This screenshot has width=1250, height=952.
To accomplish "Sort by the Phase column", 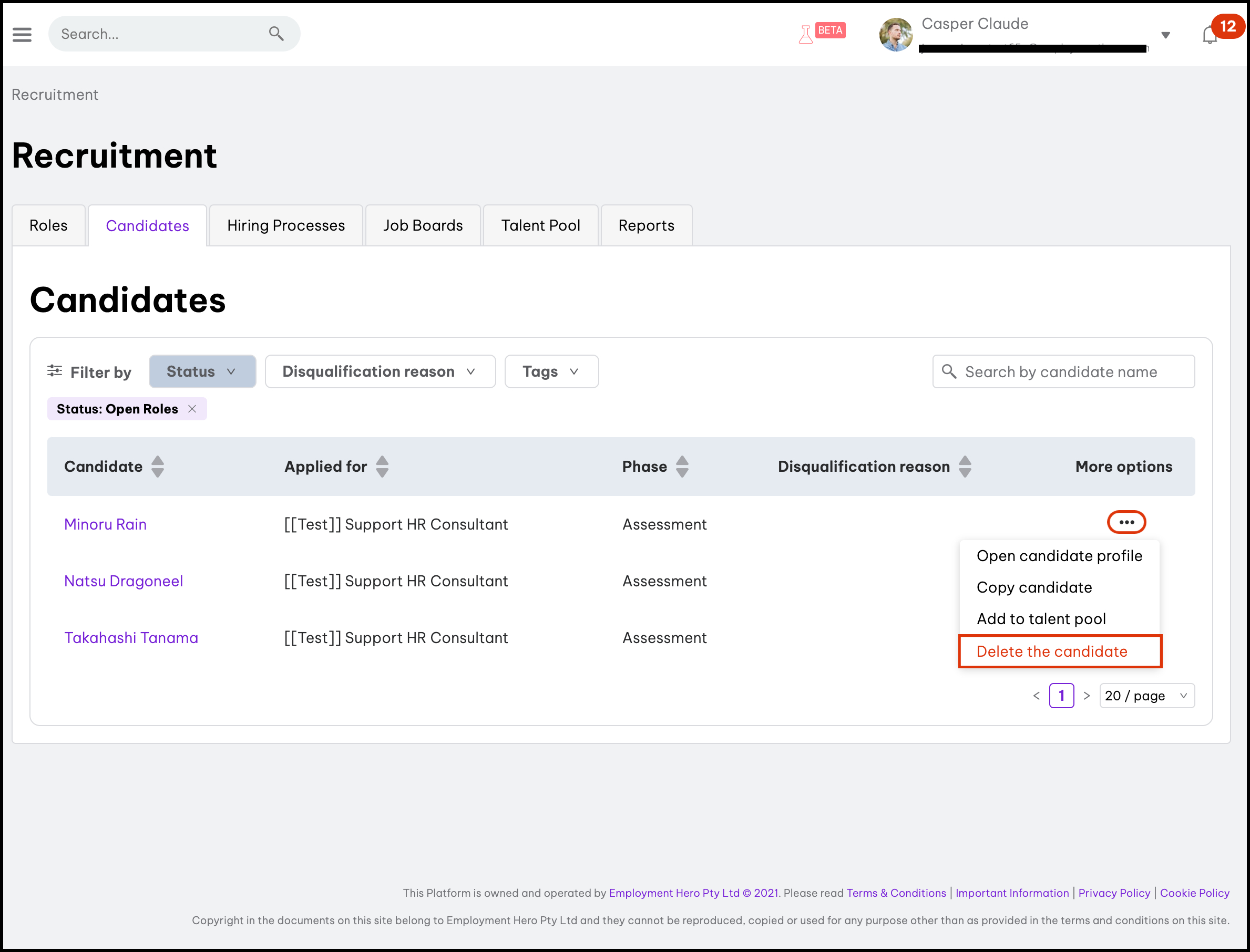I will pyautogui.click(x=682, y=467).
